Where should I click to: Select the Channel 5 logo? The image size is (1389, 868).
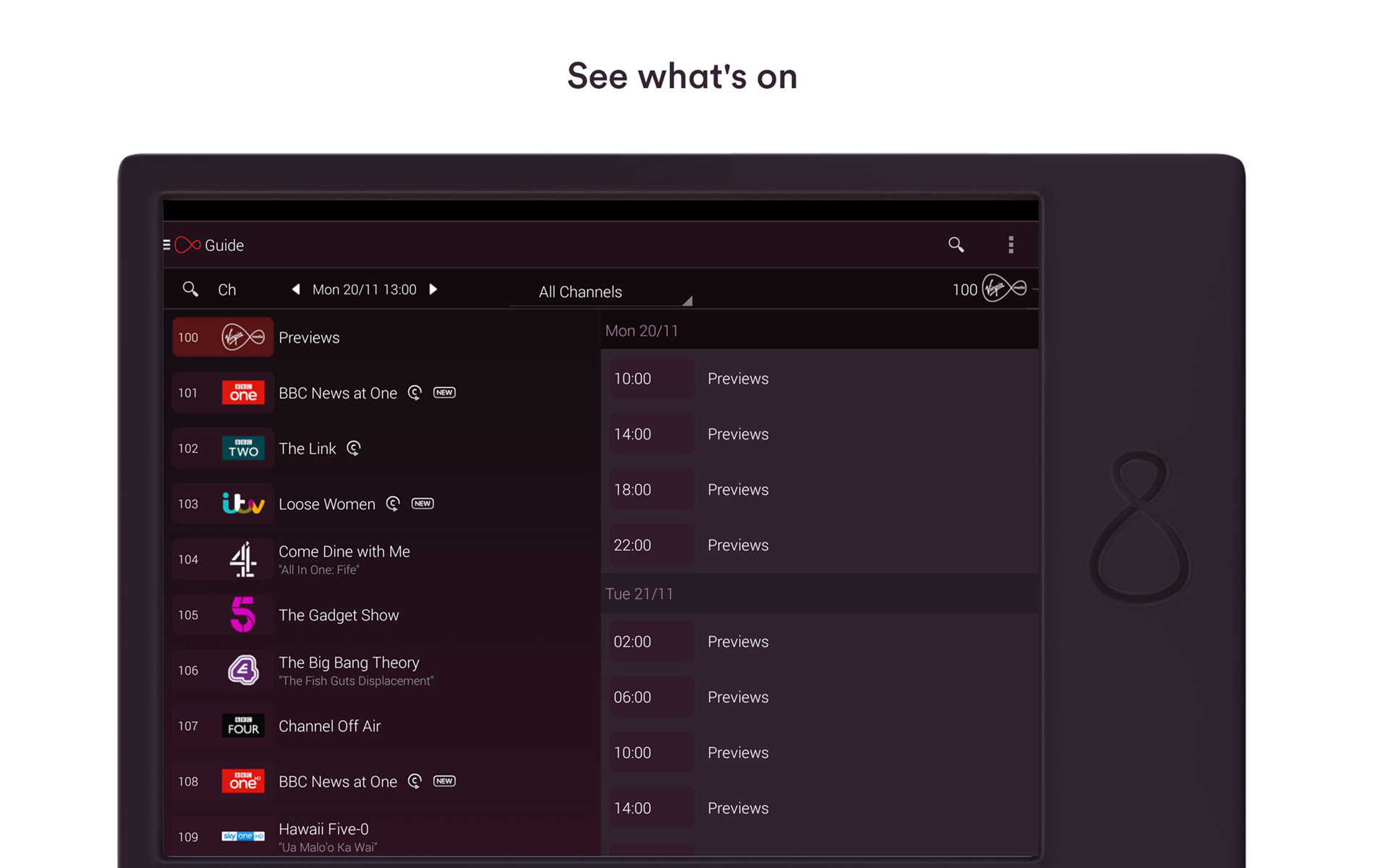pyautogui.click(x=243, y=615)
